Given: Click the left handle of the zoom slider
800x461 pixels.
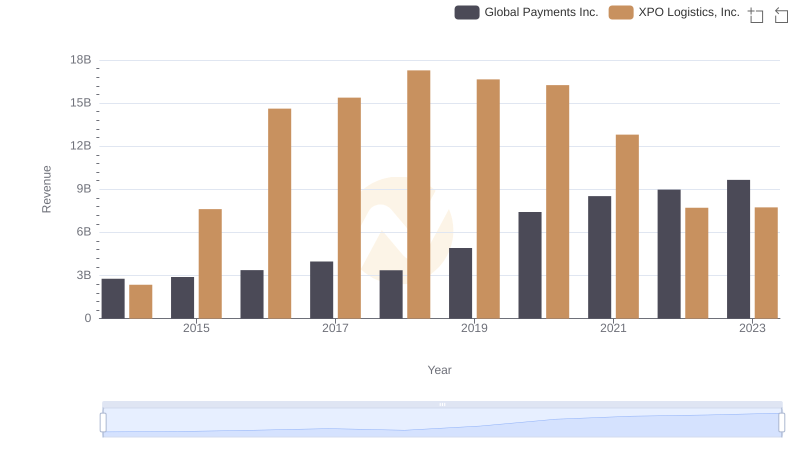Looking at the screenshot, I should (x=103, y=423).
